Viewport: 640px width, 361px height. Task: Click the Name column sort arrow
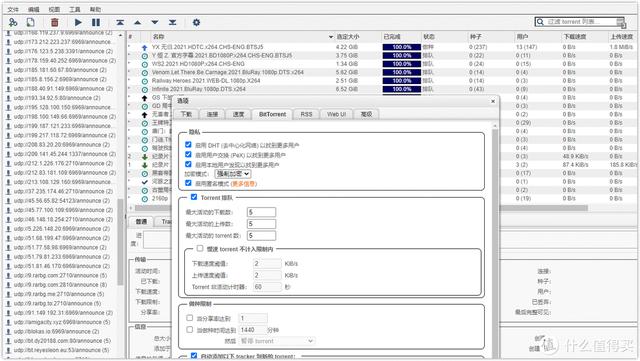coord(331,37)
